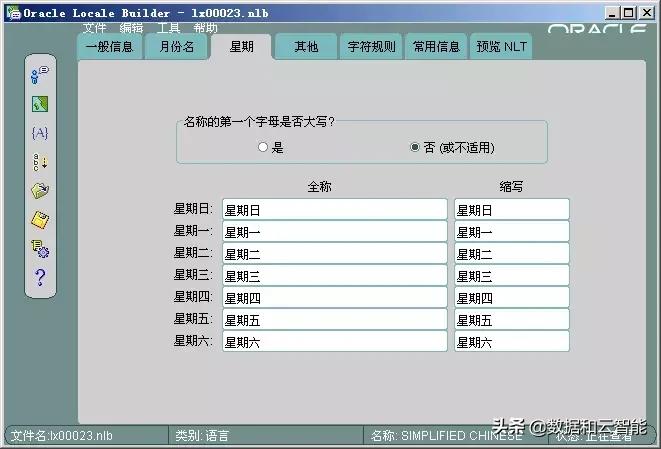The height and width of the screenshot is (449, 661).
Task: Click the 全称 column heading
Action: pyautogui.click(x=319, y=186)
